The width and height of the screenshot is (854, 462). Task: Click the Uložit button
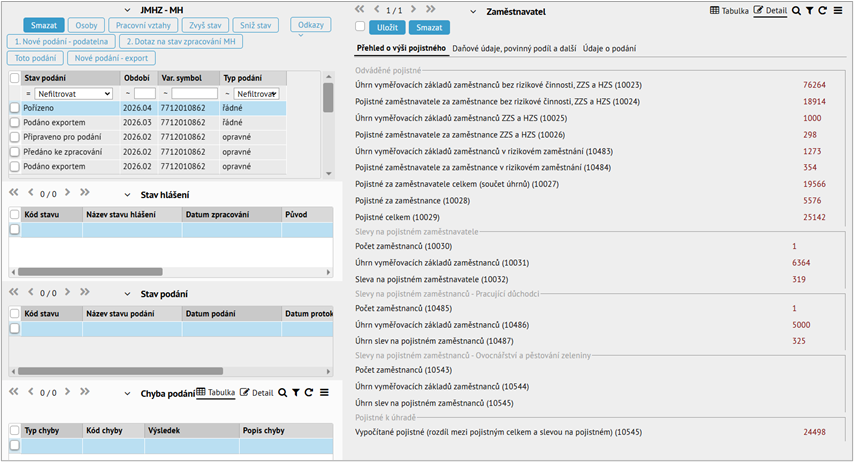387,27
